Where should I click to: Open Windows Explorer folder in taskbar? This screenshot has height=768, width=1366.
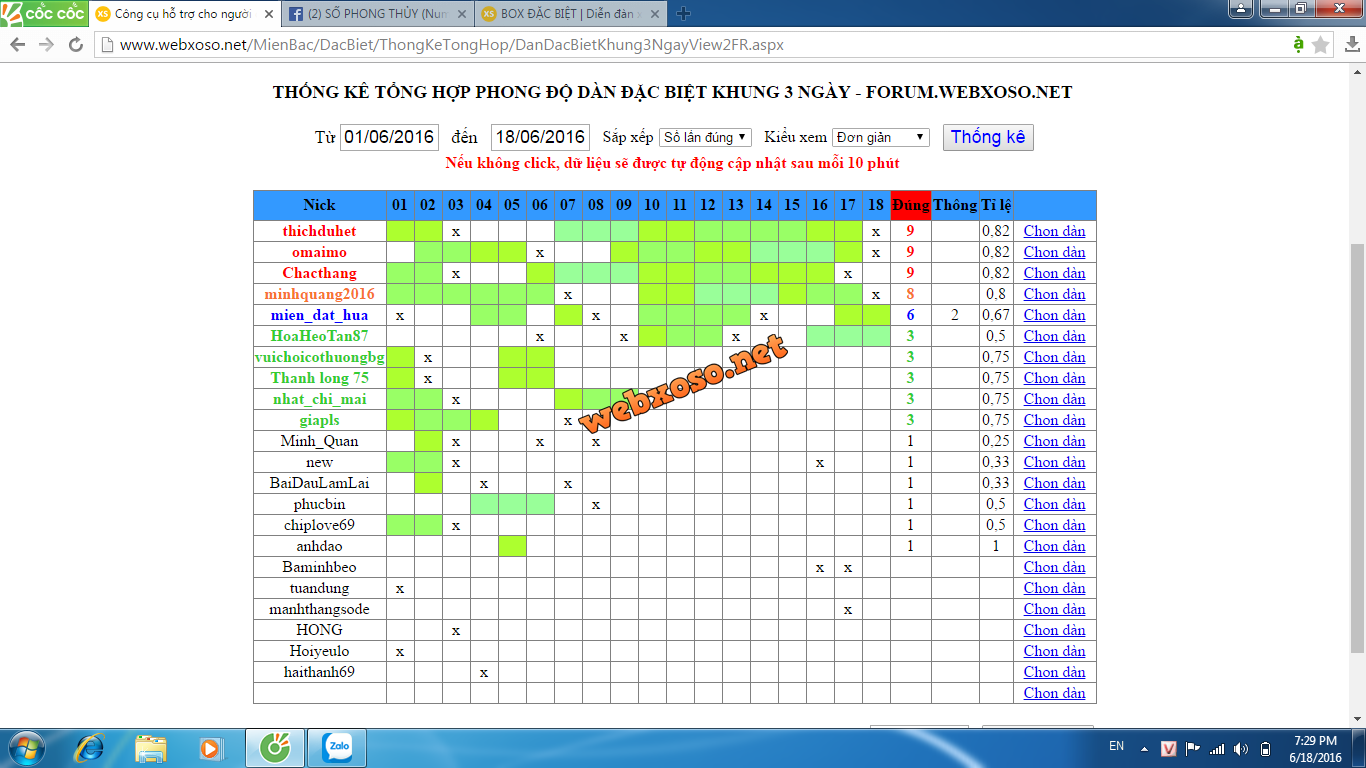point(151,748)
